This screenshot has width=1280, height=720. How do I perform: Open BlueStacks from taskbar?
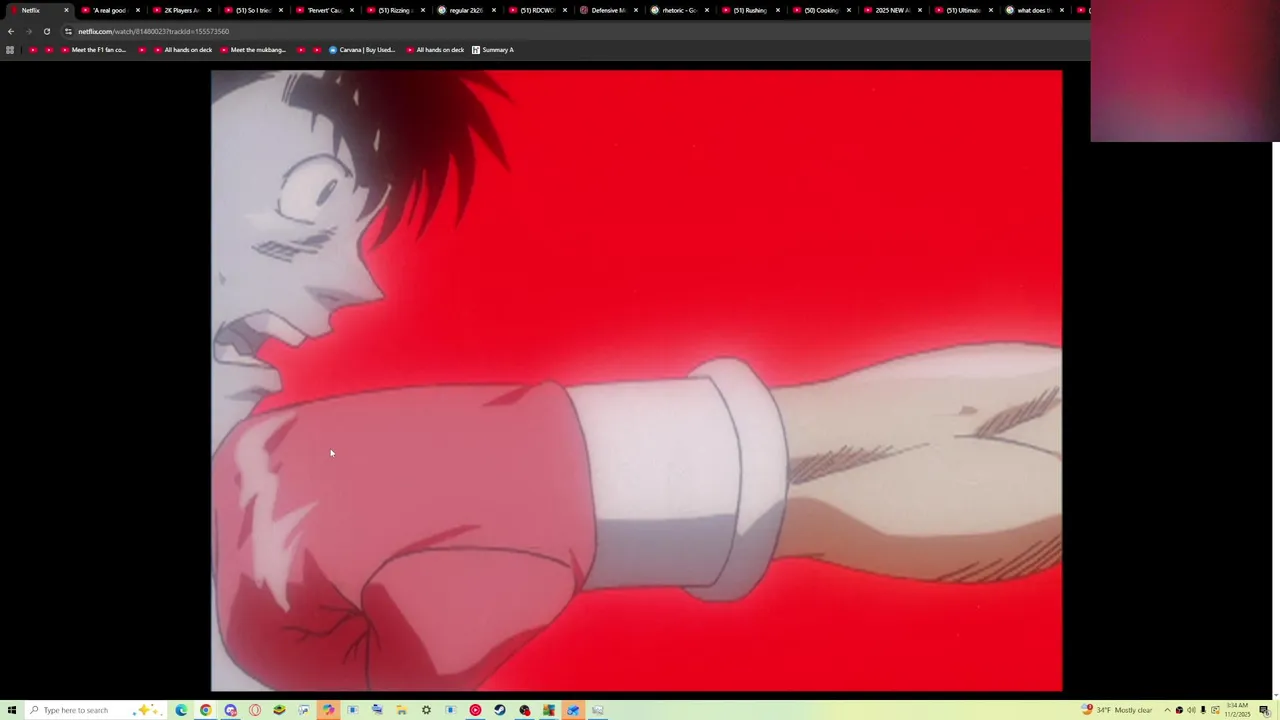279,710
